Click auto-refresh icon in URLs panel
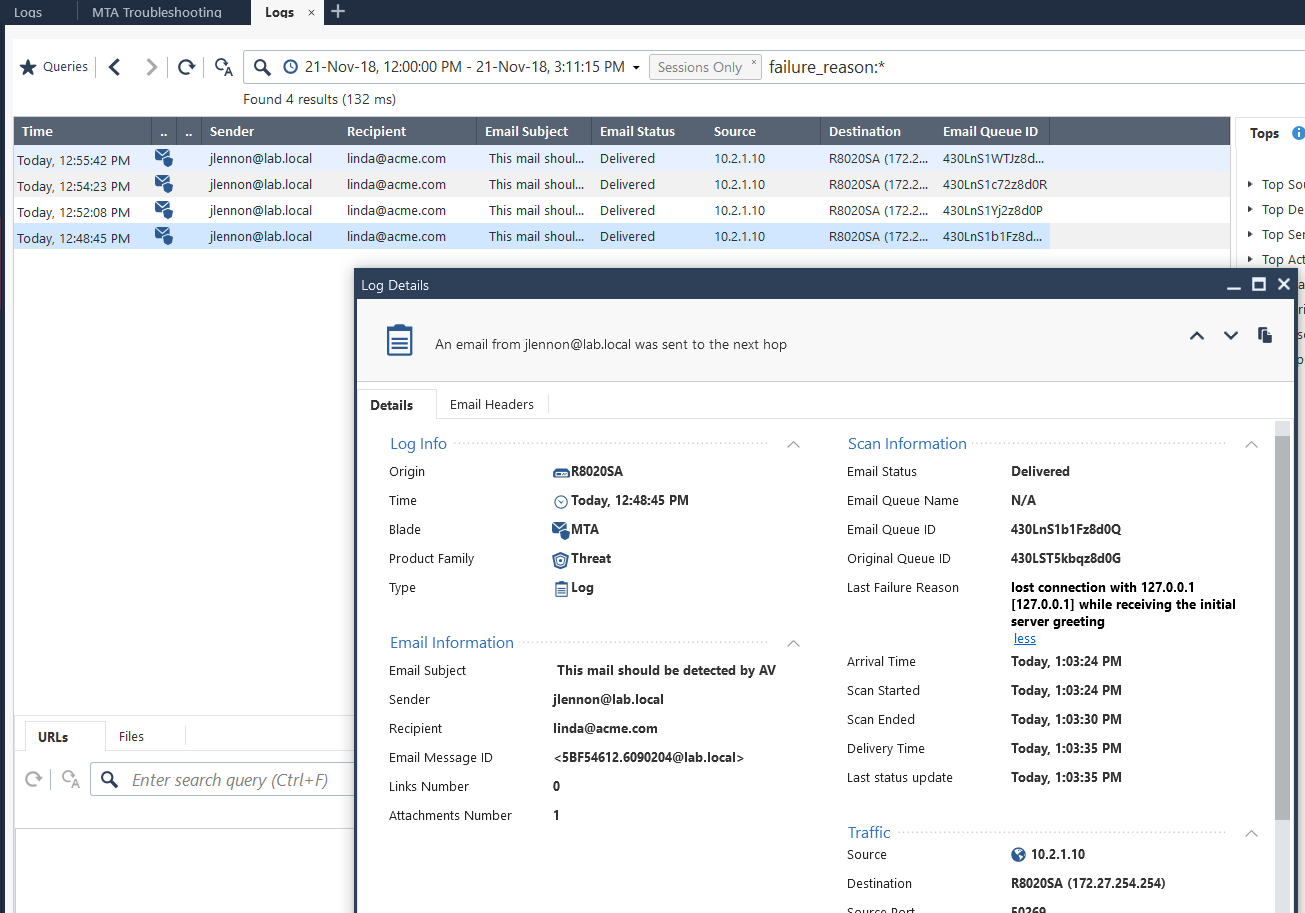Viewport: 1305px width, 913px height. pyautogui.click(x=70, y=780)
